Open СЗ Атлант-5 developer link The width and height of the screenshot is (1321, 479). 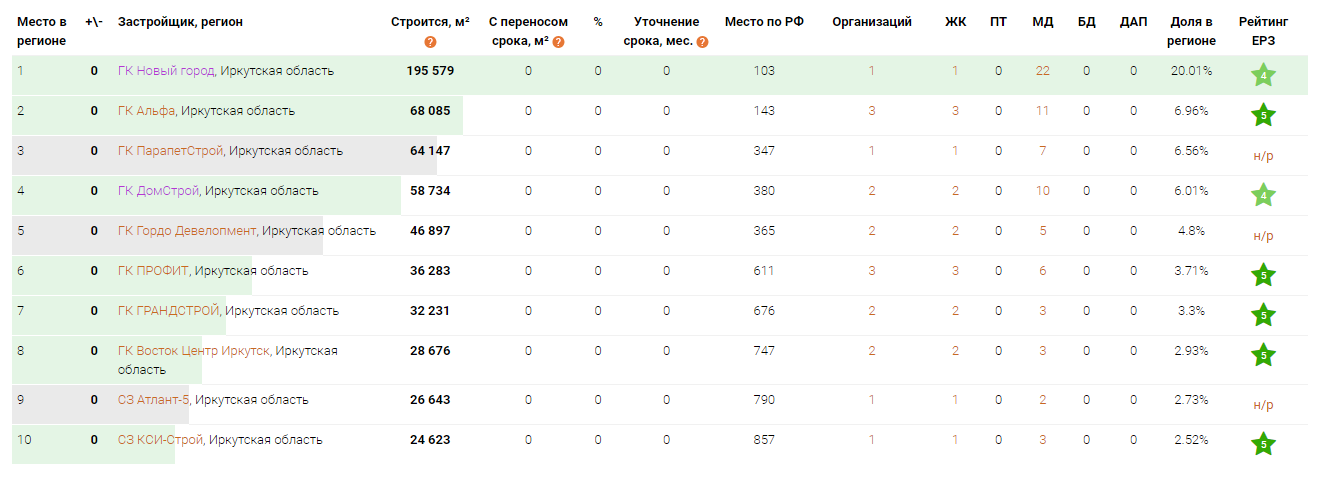tap(153, 400)
